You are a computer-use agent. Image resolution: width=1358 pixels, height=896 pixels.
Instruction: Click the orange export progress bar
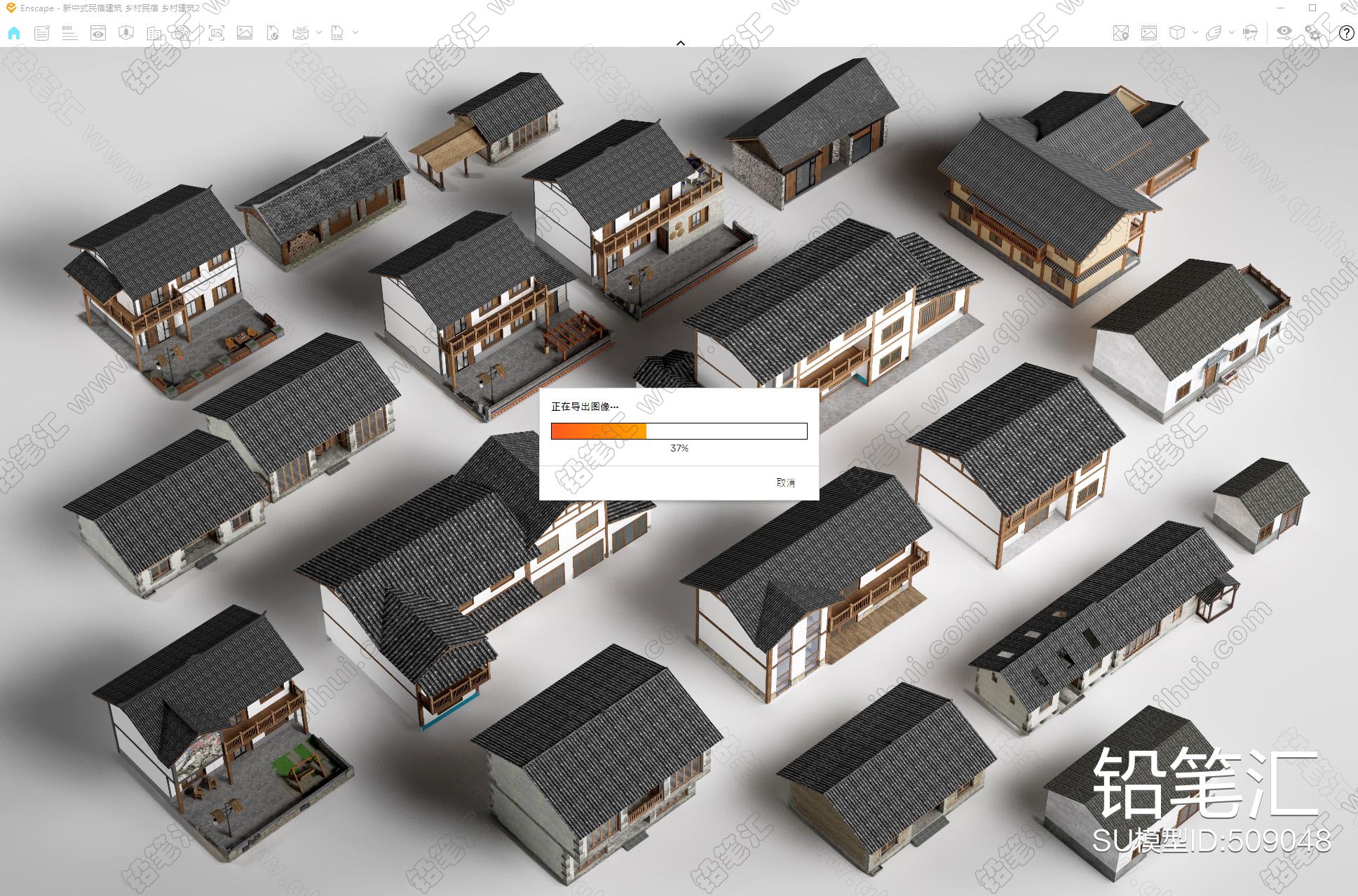point(679,431)
